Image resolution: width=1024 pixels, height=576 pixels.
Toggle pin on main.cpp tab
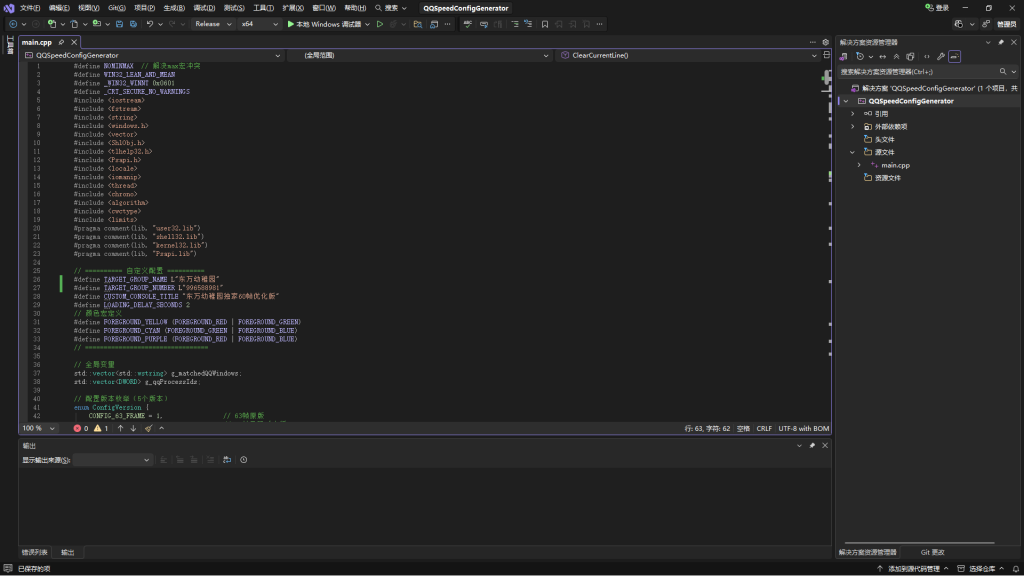pos(62,43)
